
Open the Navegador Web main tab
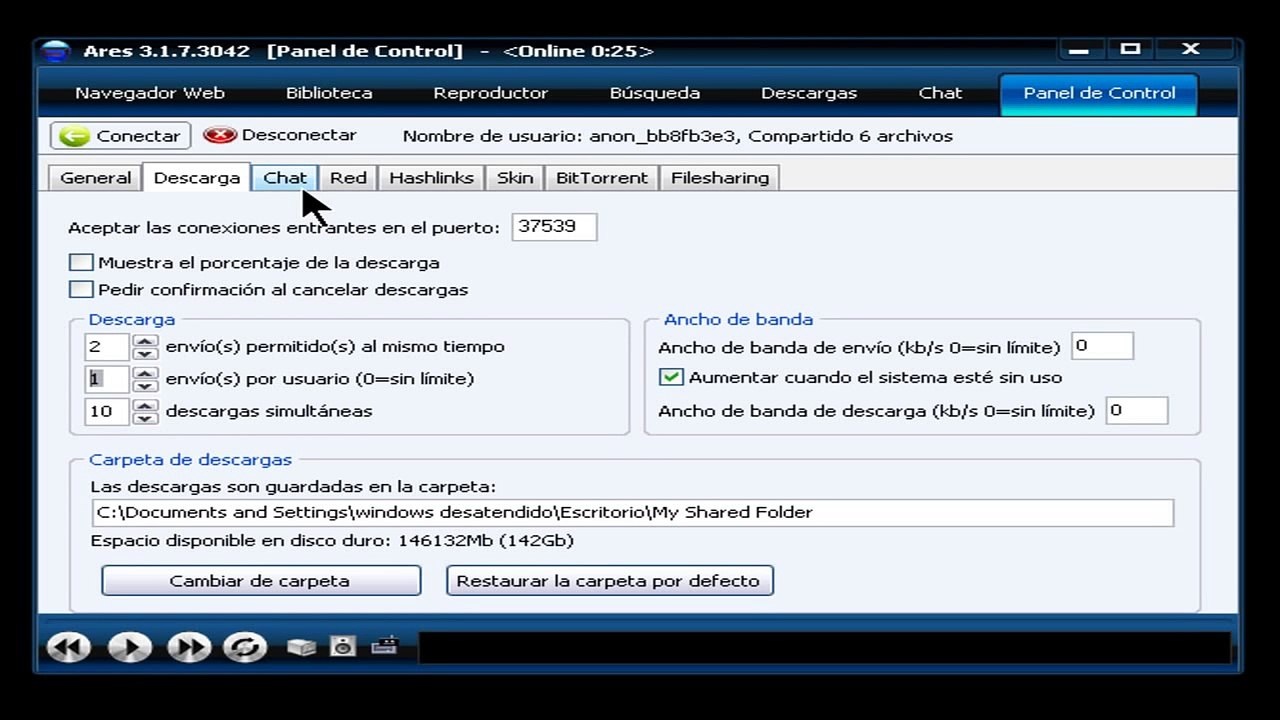(x=150, y=93)
